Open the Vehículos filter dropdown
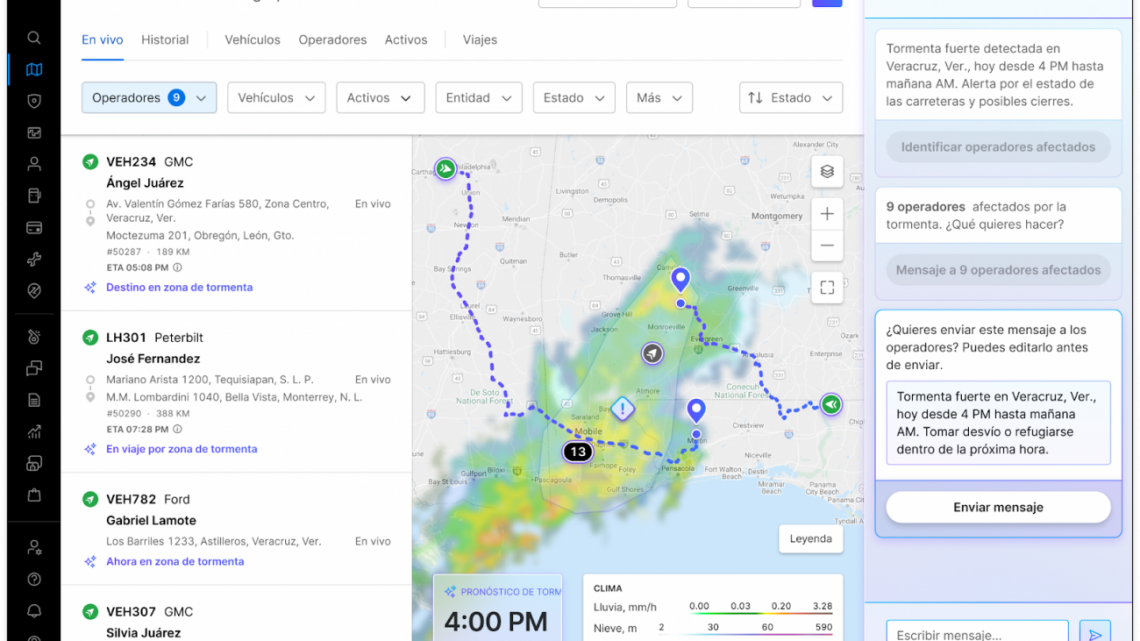 276,98
